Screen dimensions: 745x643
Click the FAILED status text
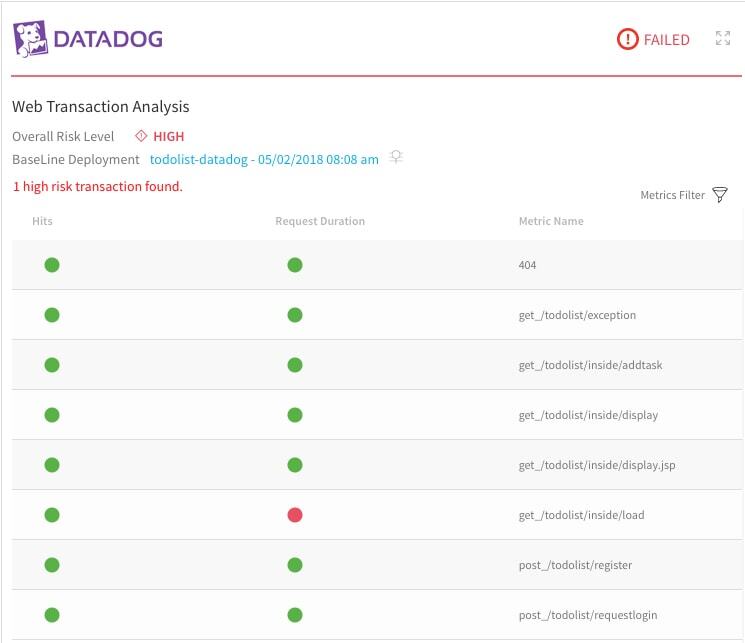(666, 40)
